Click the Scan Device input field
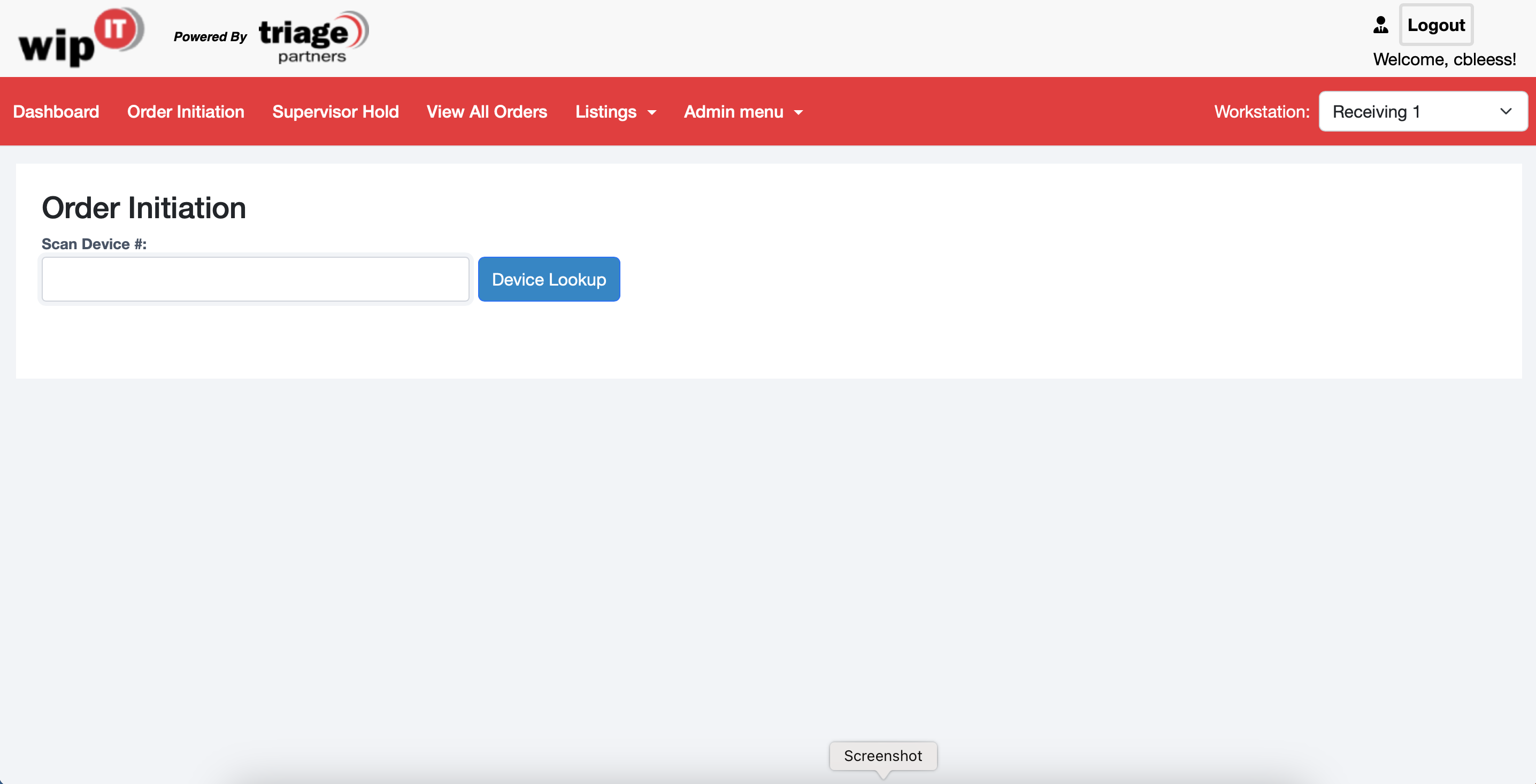 coord(255,279)
